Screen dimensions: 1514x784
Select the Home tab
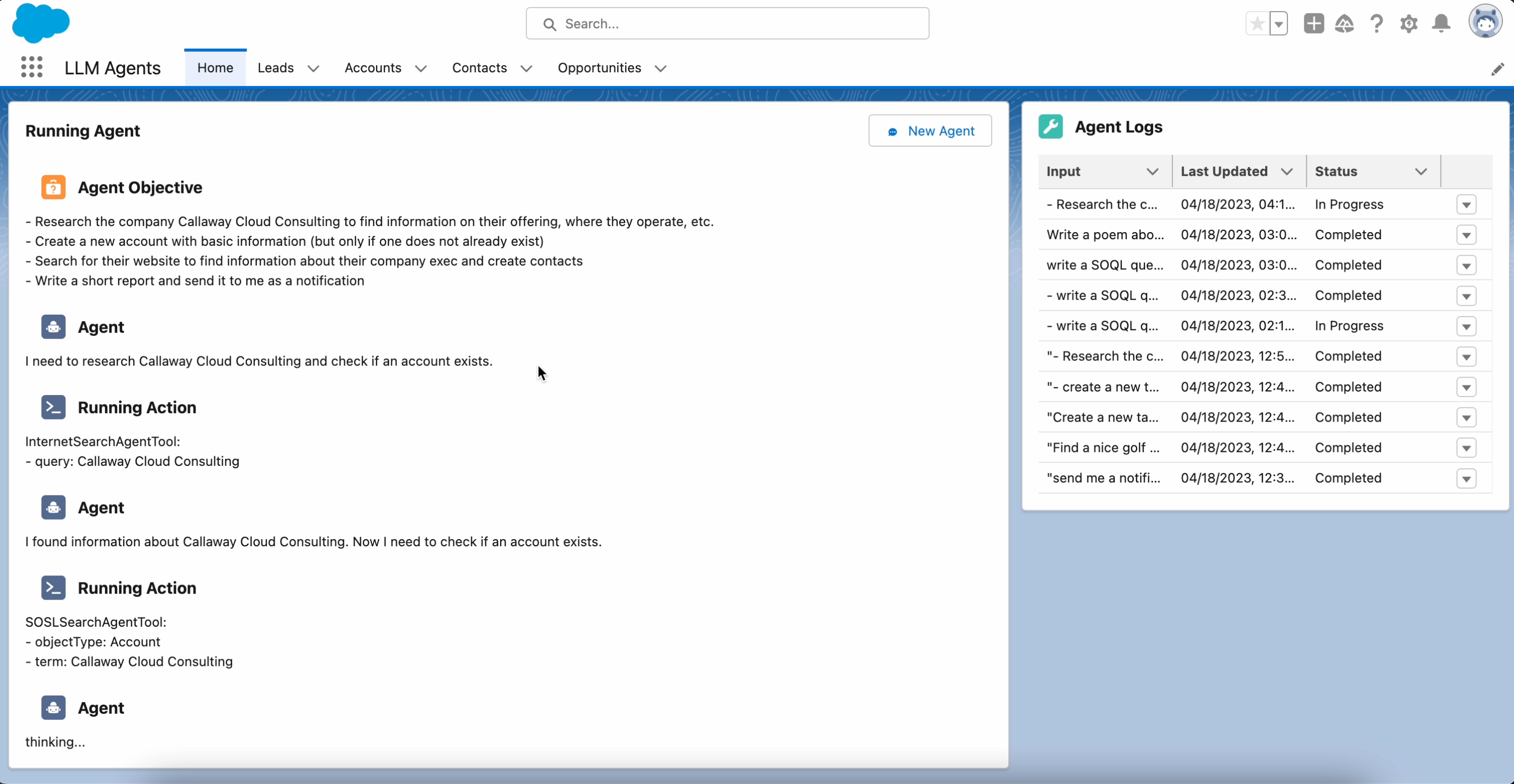215,67
